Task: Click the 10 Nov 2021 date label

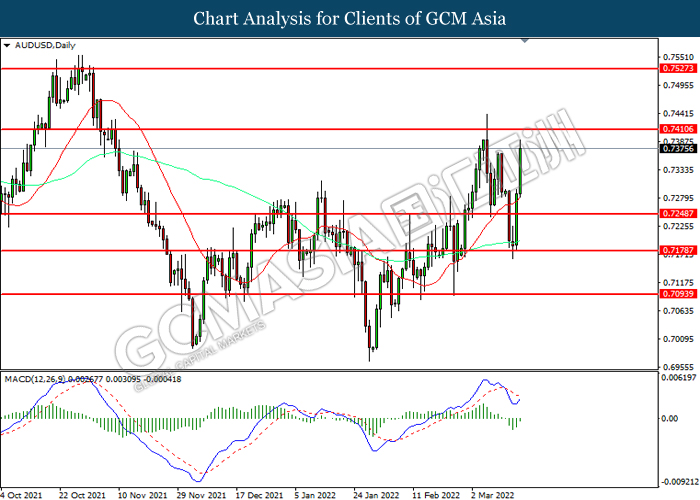Action: coord(142,495)
